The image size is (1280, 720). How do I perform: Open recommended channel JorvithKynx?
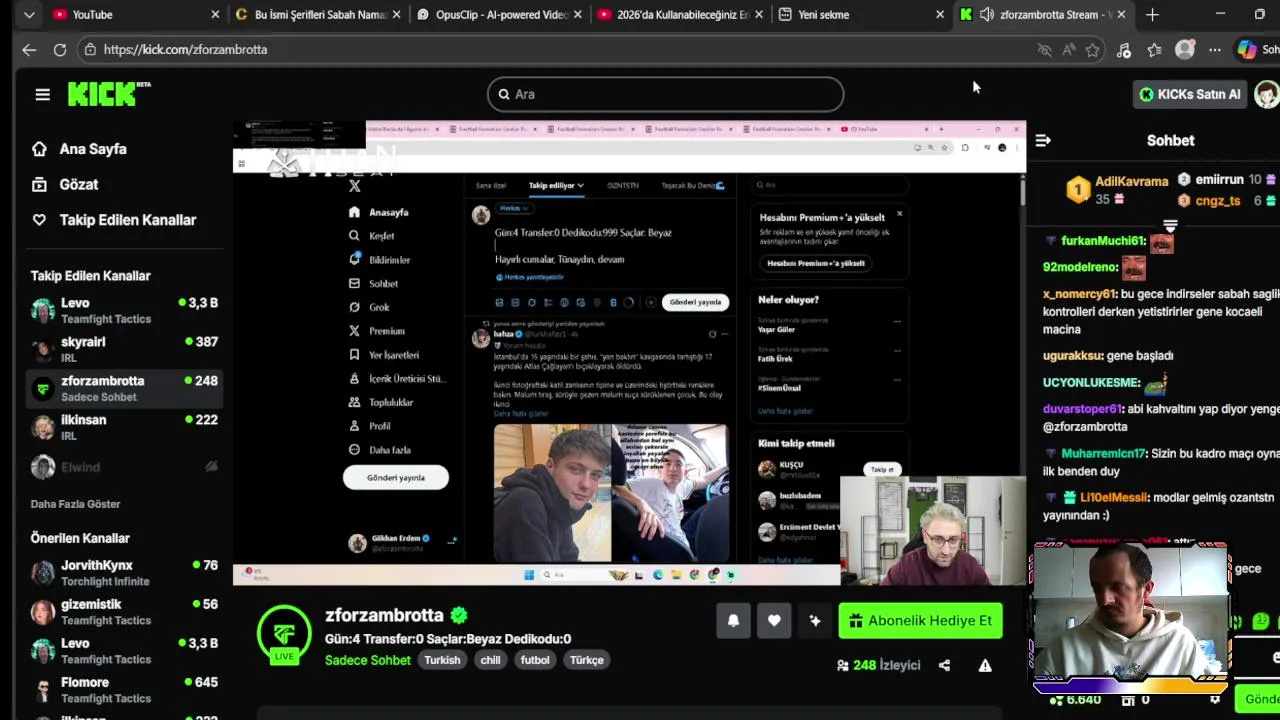click(125, 573)
